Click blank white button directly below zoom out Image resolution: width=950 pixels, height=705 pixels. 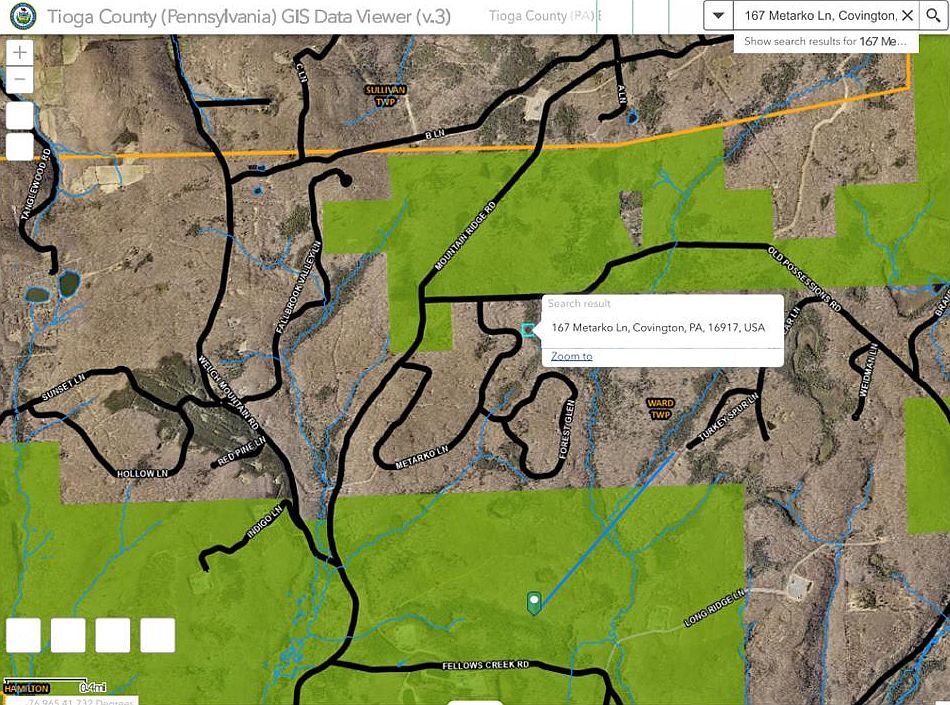pyautogui.click(x=20, y=115)
